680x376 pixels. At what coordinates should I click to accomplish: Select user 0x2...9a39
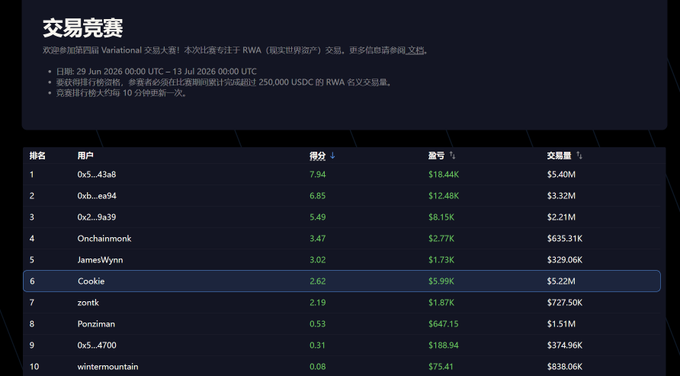pyautogui.click(x=97, y=217)
